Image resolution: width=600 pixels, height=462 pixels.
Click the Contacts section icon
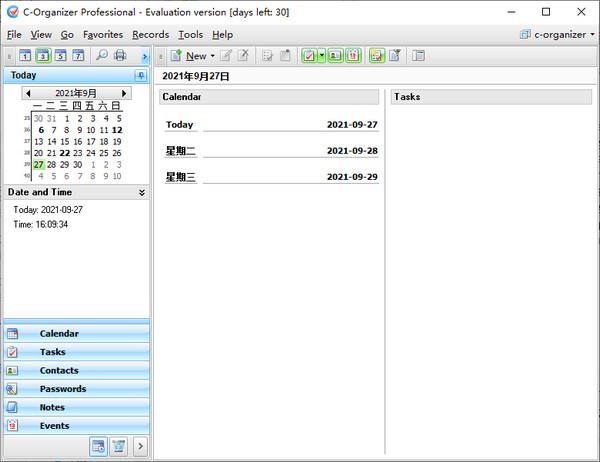12,370
